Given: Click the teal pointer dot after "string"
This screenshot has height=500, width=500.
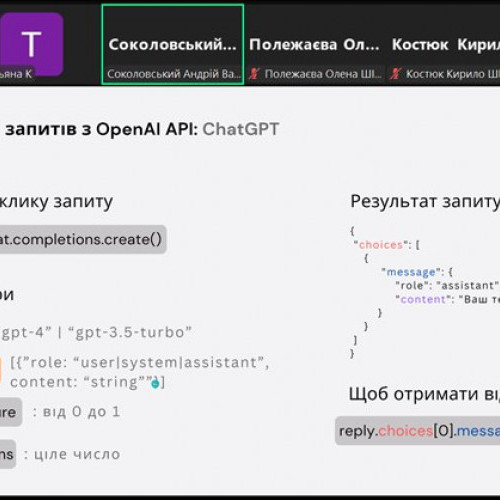Looking at the screenshot, I should click(x=155, y=384).
